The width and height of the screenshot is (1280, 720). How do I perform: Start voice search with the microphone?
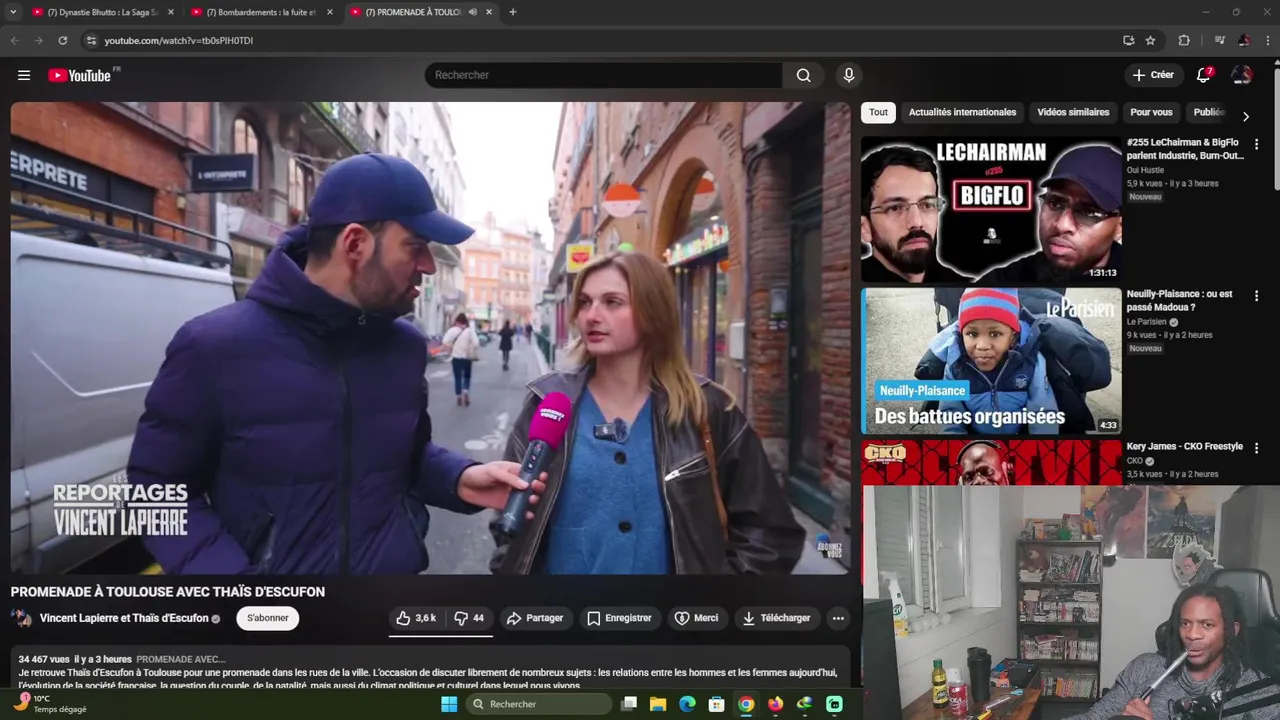coord(849,75)
